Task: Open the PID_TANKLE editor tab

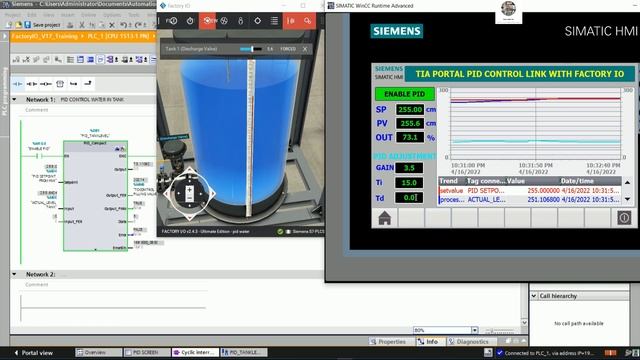Action: point(243,352)
